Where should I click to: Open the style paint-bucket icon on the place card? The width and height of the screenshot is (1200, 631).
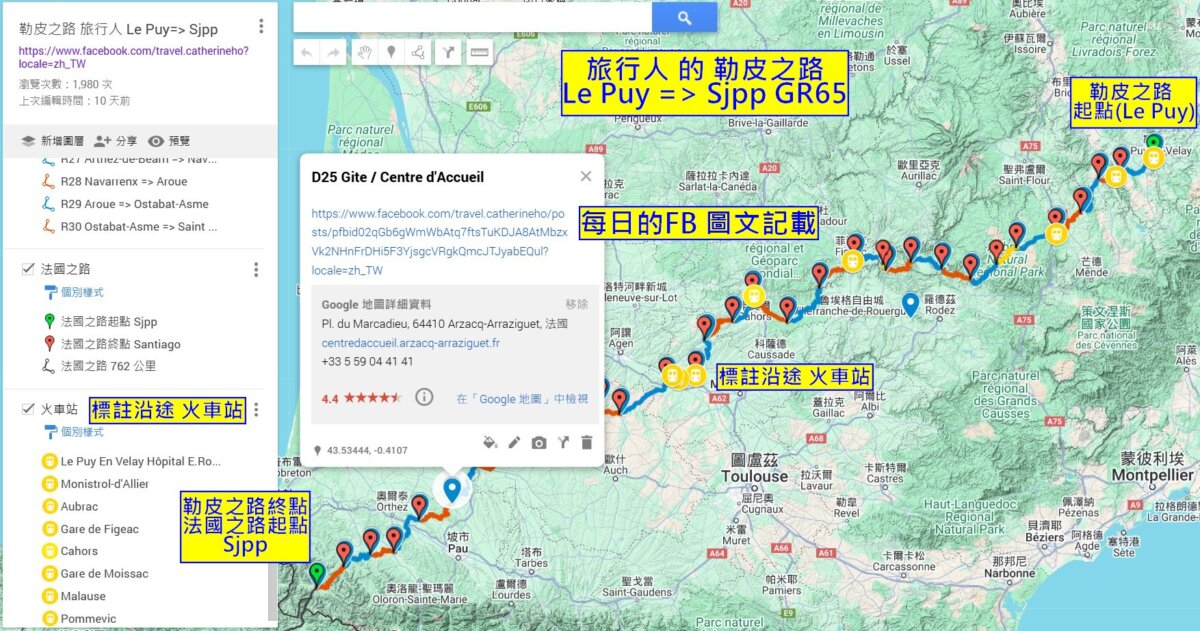(x=488, y=442)
